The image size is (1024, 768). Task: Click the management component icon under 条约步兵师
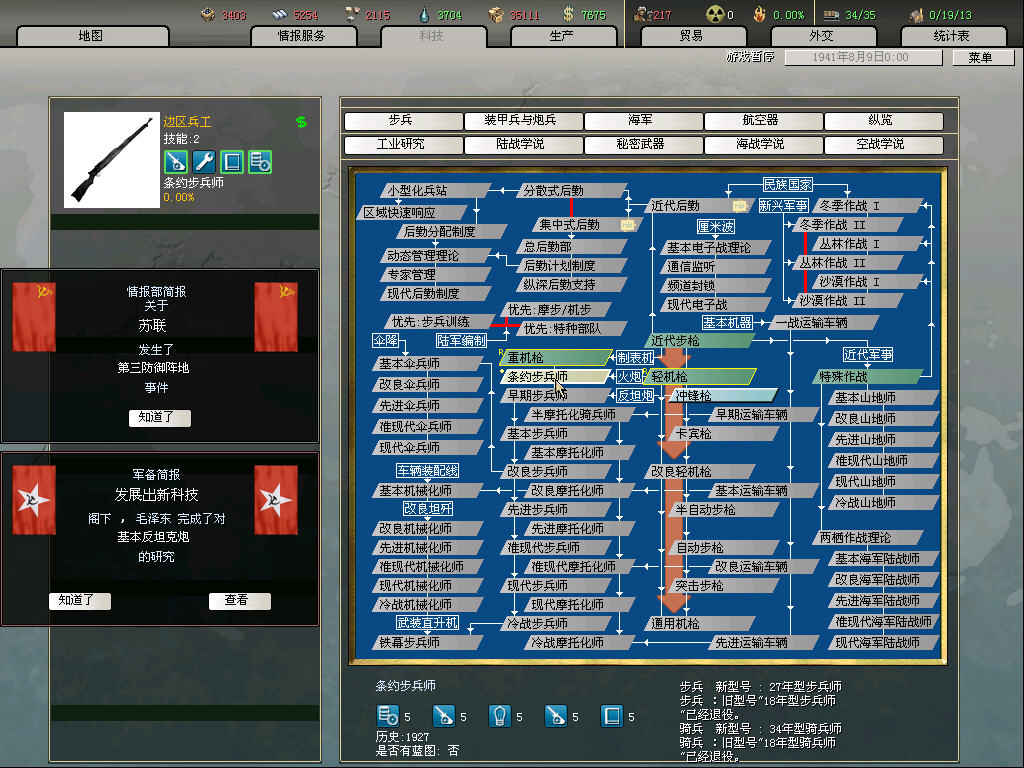(x=388, y=716)
